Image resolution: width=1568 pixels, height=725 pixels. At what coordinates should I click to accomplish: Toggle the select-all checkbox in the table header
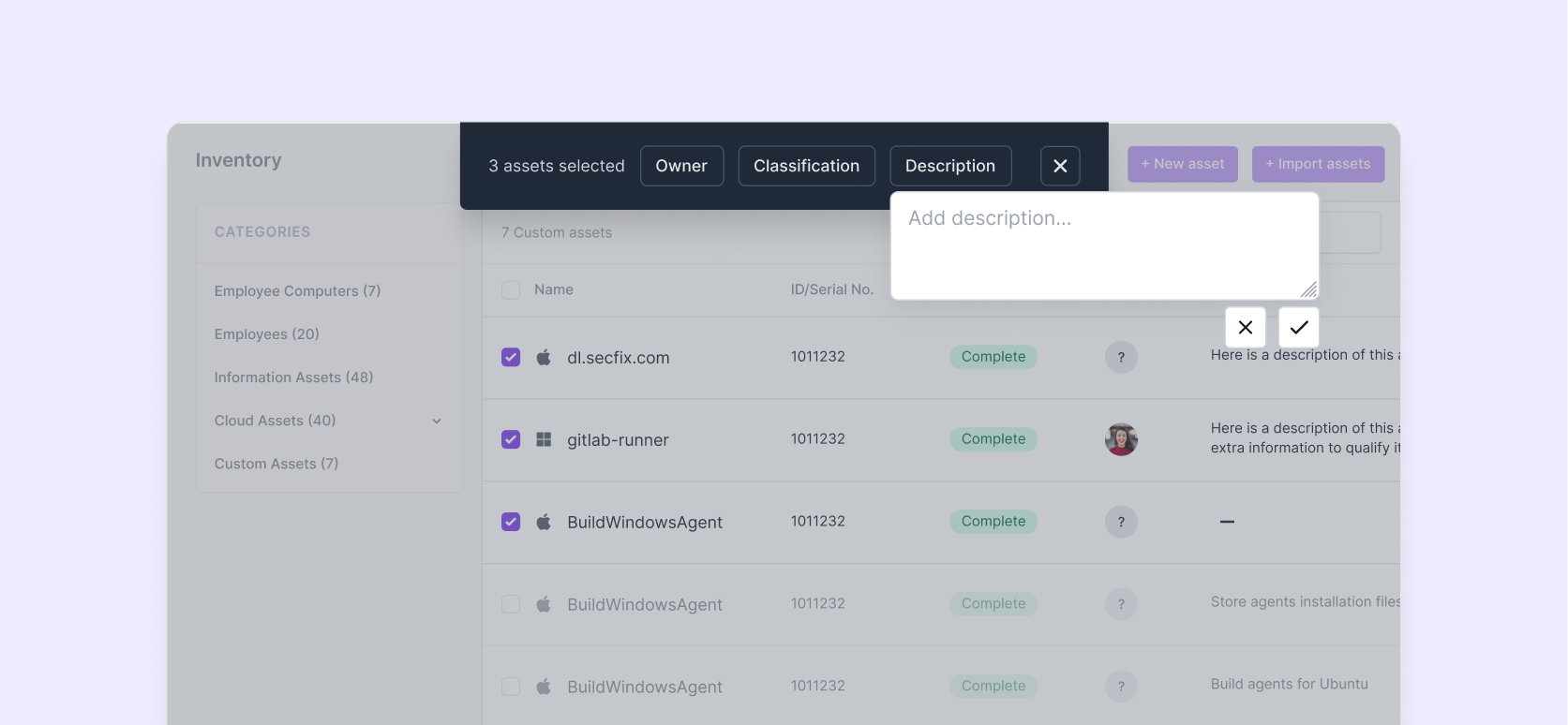pos(511,290)
